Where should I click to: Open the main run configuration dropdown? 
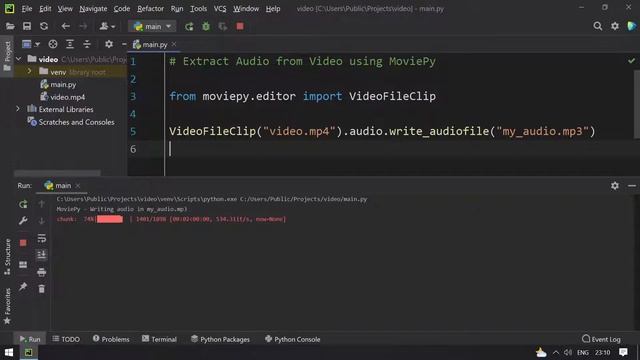coord(152,27)
